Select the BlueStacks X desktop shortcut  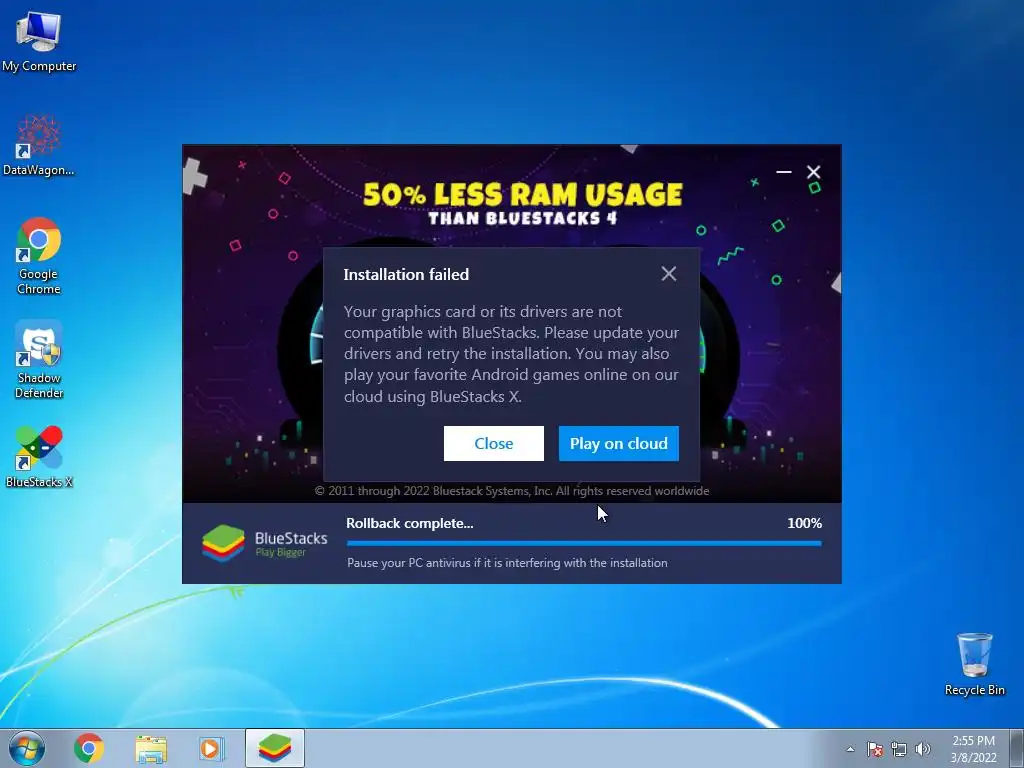[x=39, y=457]
